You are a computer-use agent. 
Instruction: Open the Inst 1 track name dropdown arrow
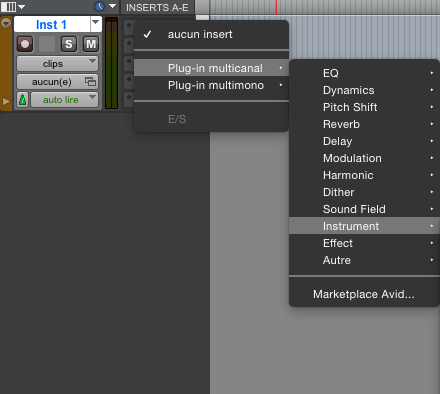pos(96,24)
